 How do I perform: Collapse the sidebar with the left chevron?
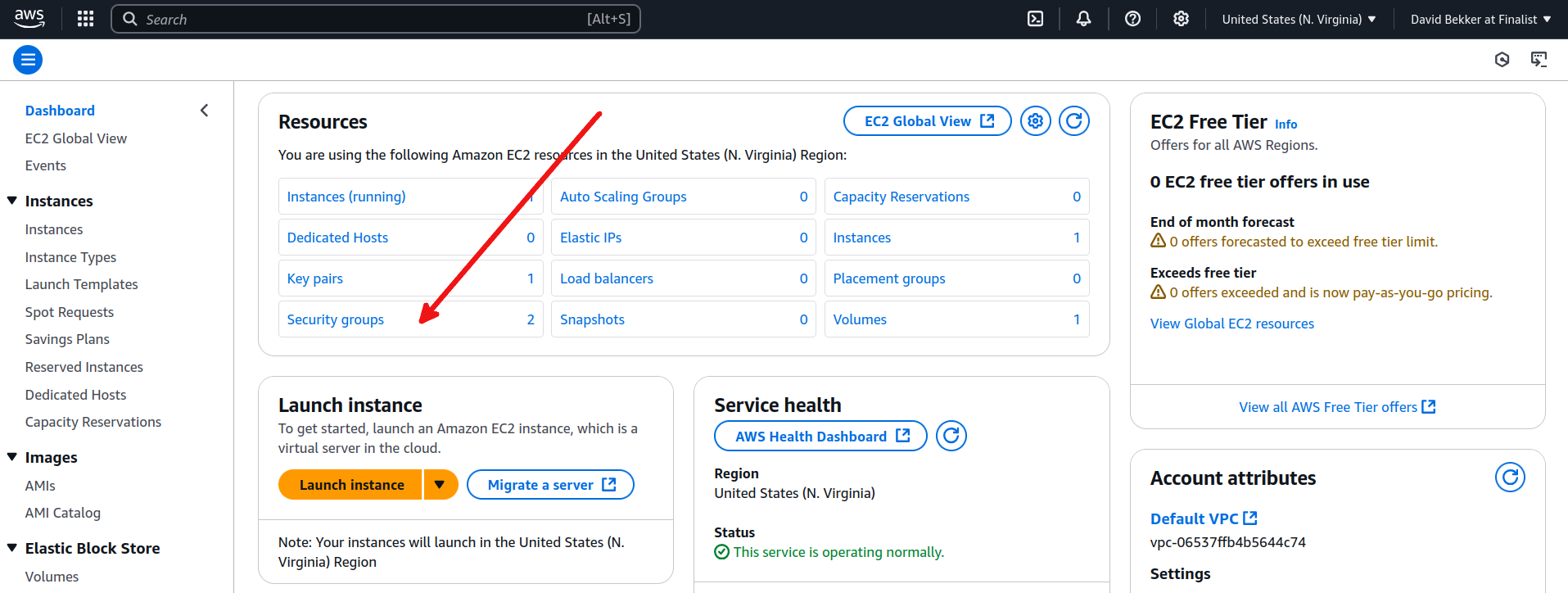pos(205,111)
